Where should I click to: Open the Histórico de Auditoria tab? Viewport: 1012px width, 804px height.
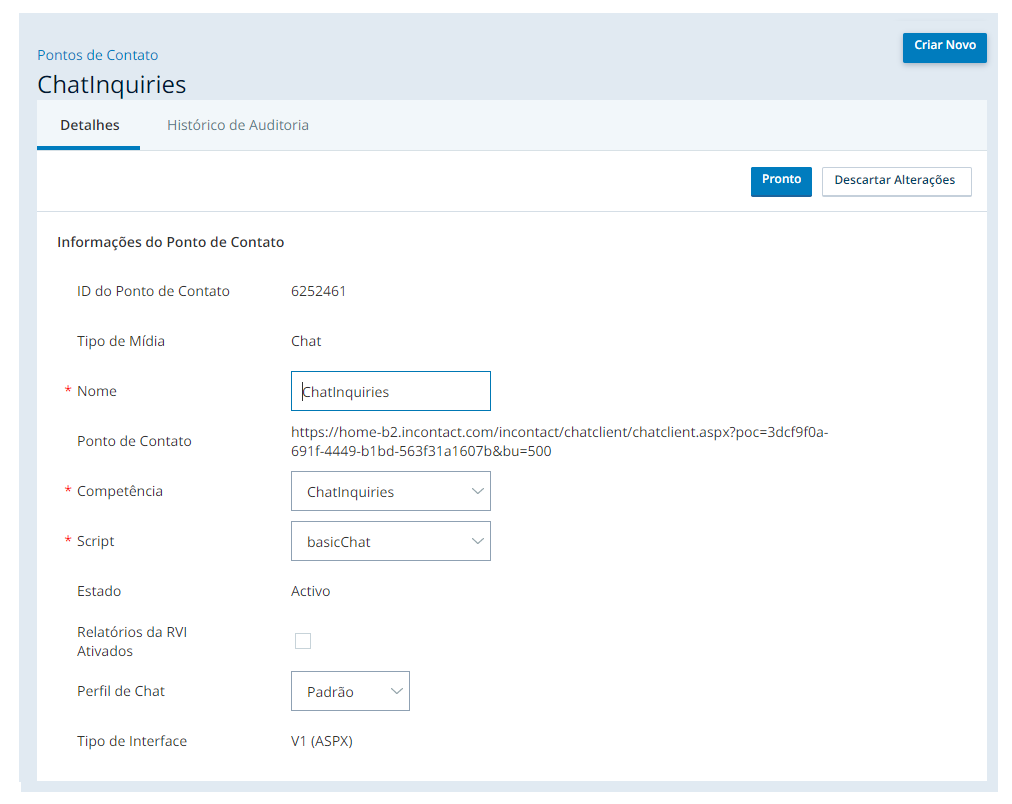click(x=238, y=125)
